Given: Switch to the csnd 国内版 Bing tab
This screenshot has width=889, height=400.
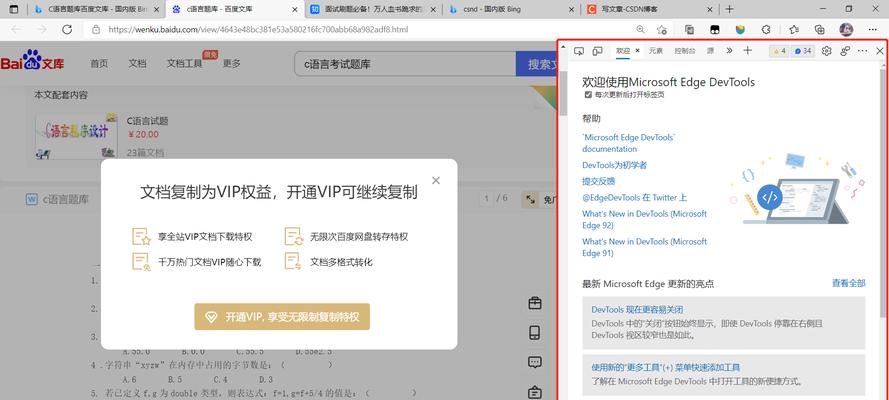Looking at the screenshot, I should pos(513,9).
